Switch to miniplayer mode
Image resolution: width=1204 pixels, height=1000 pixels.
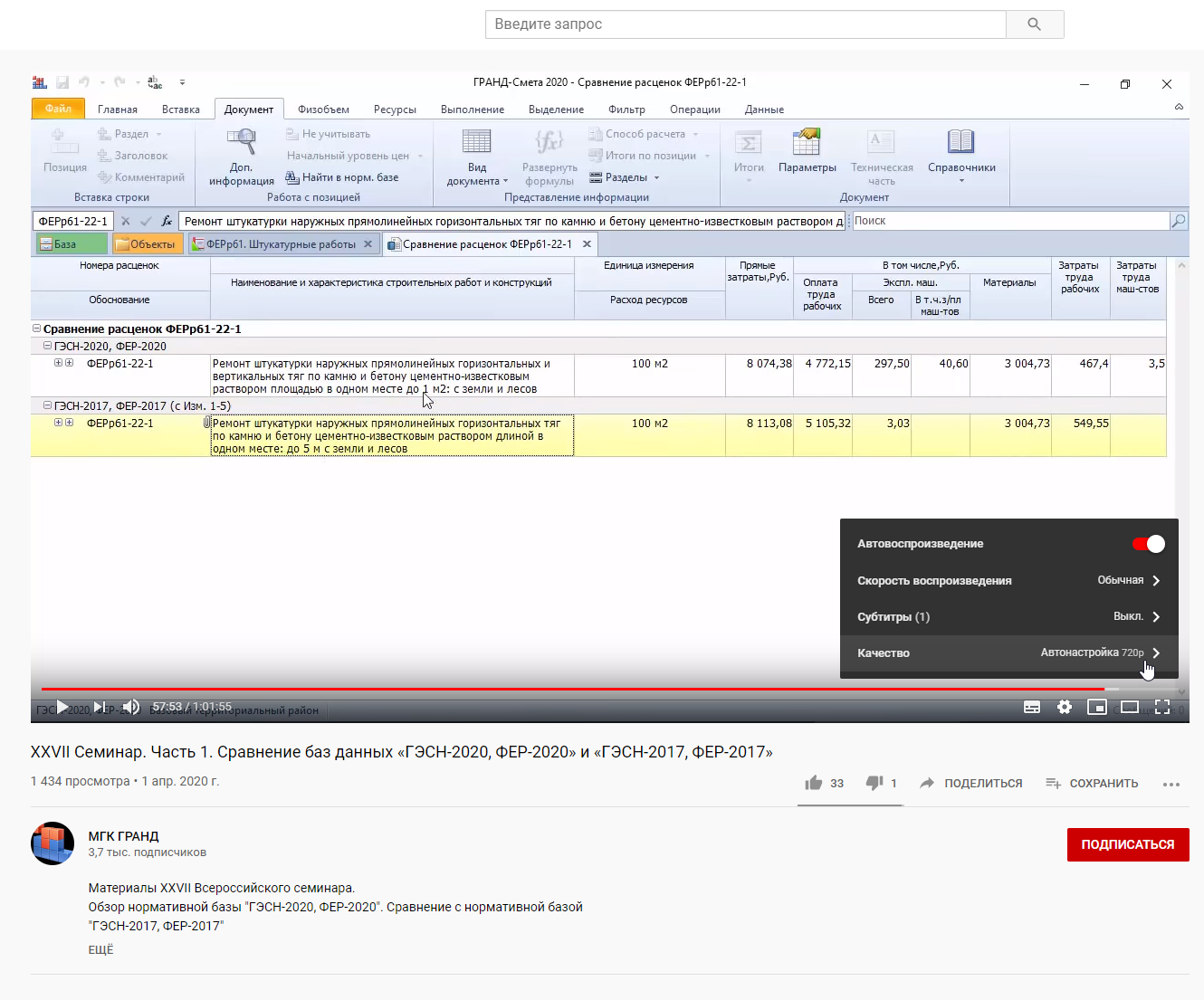1097,707
